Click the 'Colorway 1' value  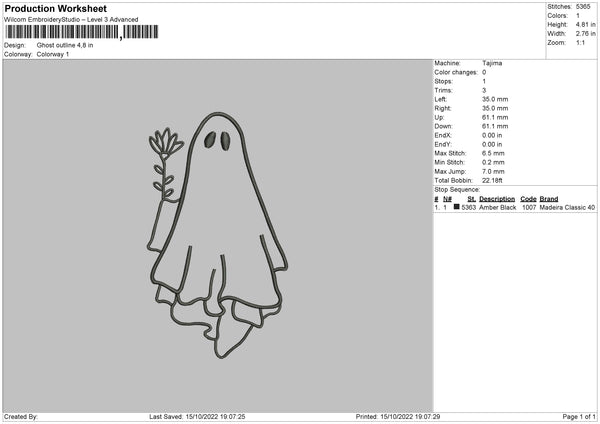(53, 54)
